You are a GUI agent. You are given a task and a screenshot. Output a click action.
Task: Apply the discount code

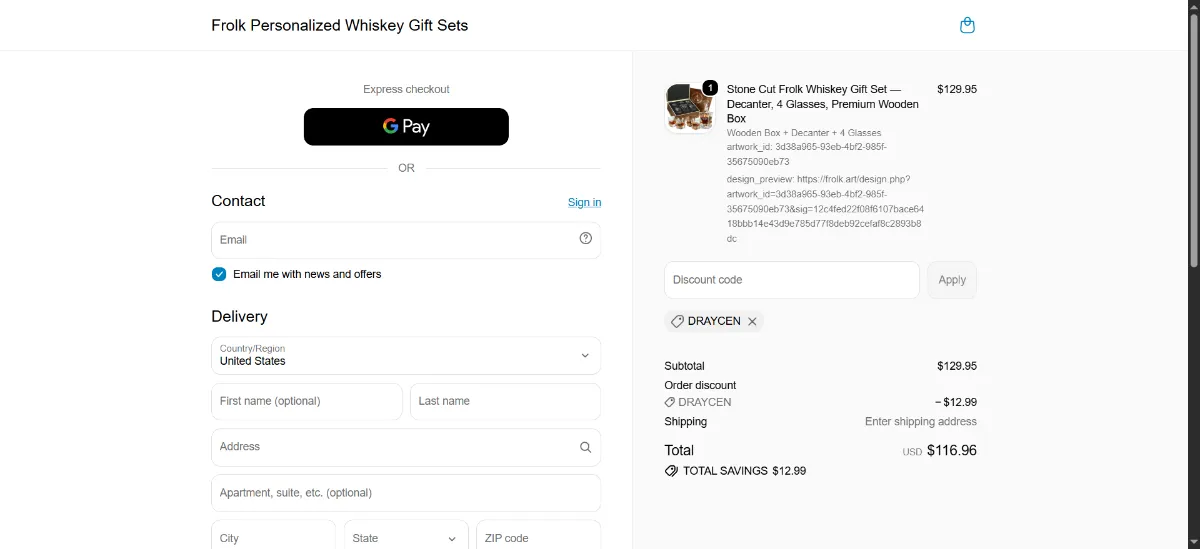tap(952, 280)
